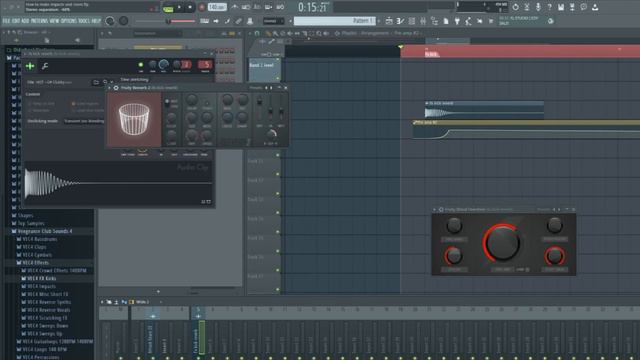640x360 pixels.
Task: Click the master volume knob
Action: pyautogui.click(x=110, y=21)
